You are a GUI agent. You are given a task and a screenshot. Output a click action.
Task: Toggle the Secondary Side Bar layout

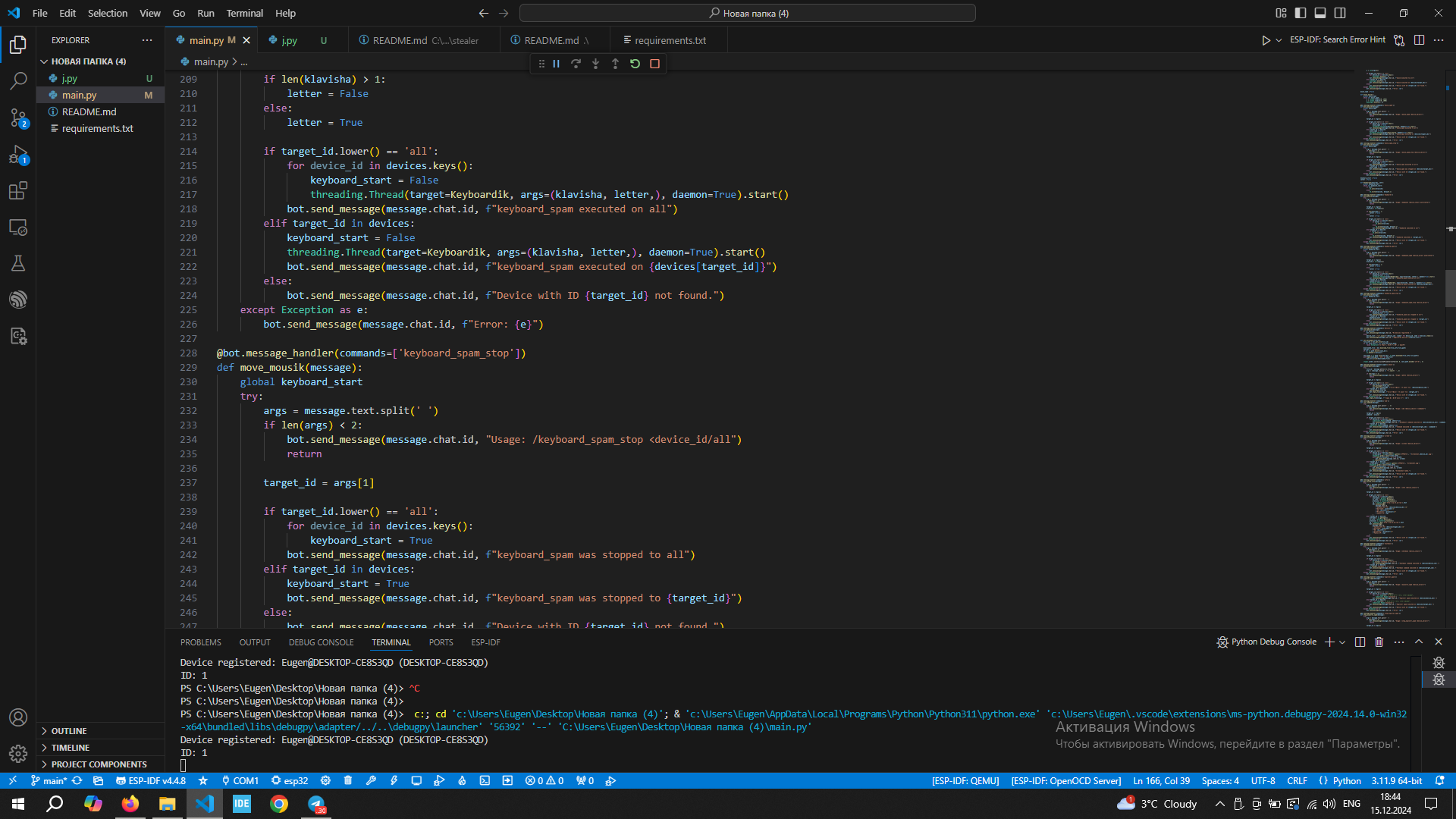click(x=1340, y=13)
